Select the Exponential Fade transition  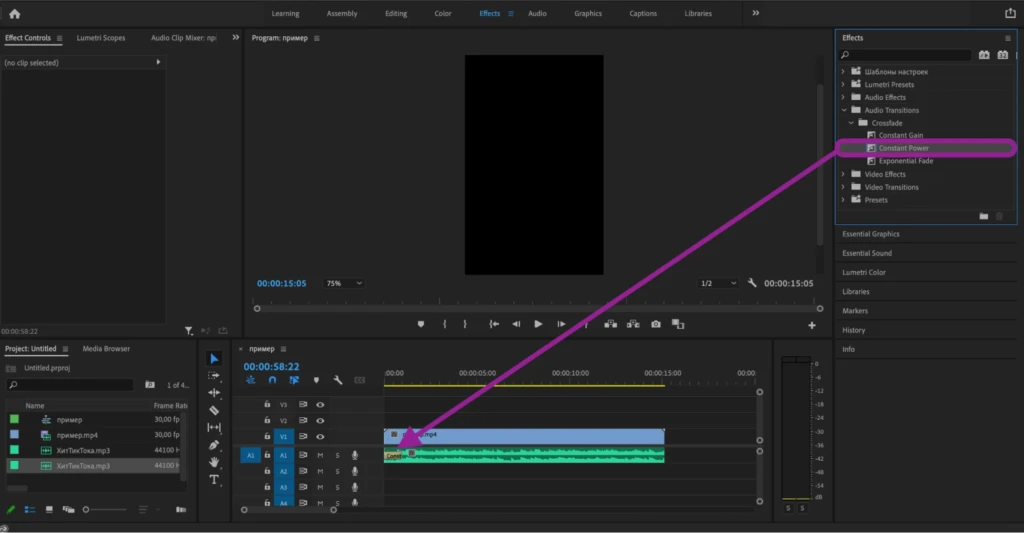[x=905, y=161]
